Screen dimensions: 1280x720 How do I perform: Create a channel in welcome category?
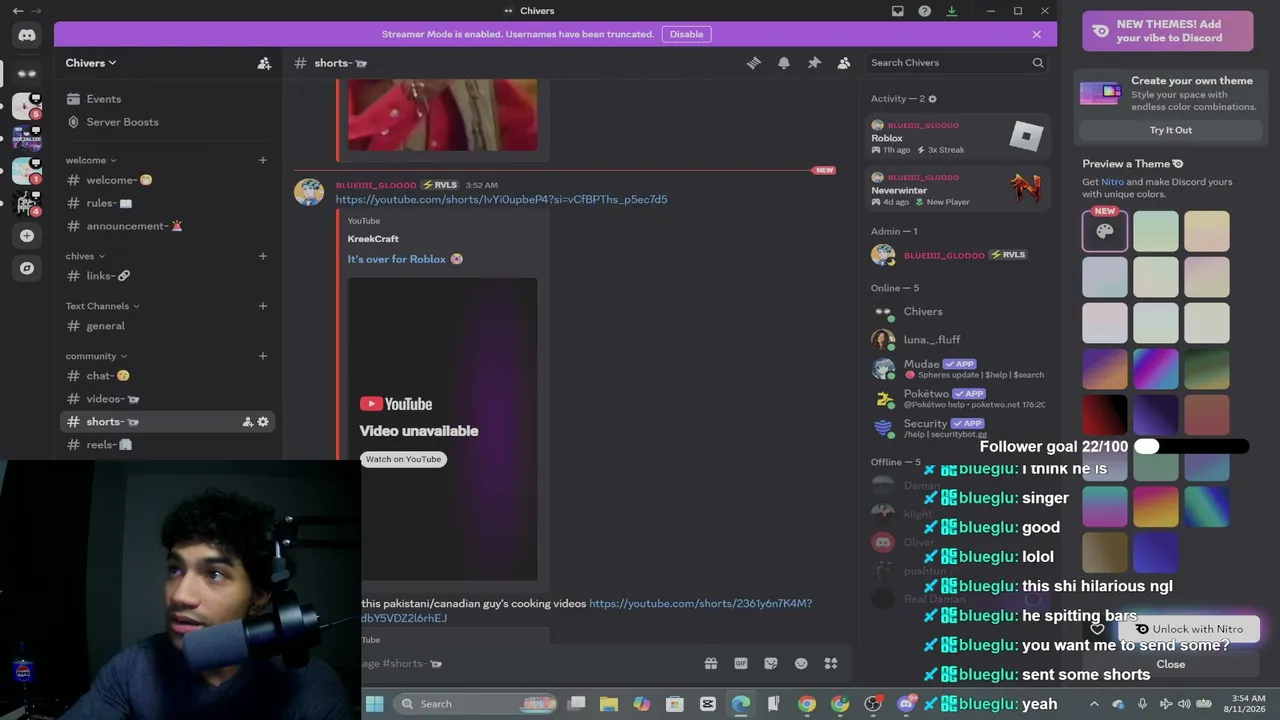pos(263,160)
